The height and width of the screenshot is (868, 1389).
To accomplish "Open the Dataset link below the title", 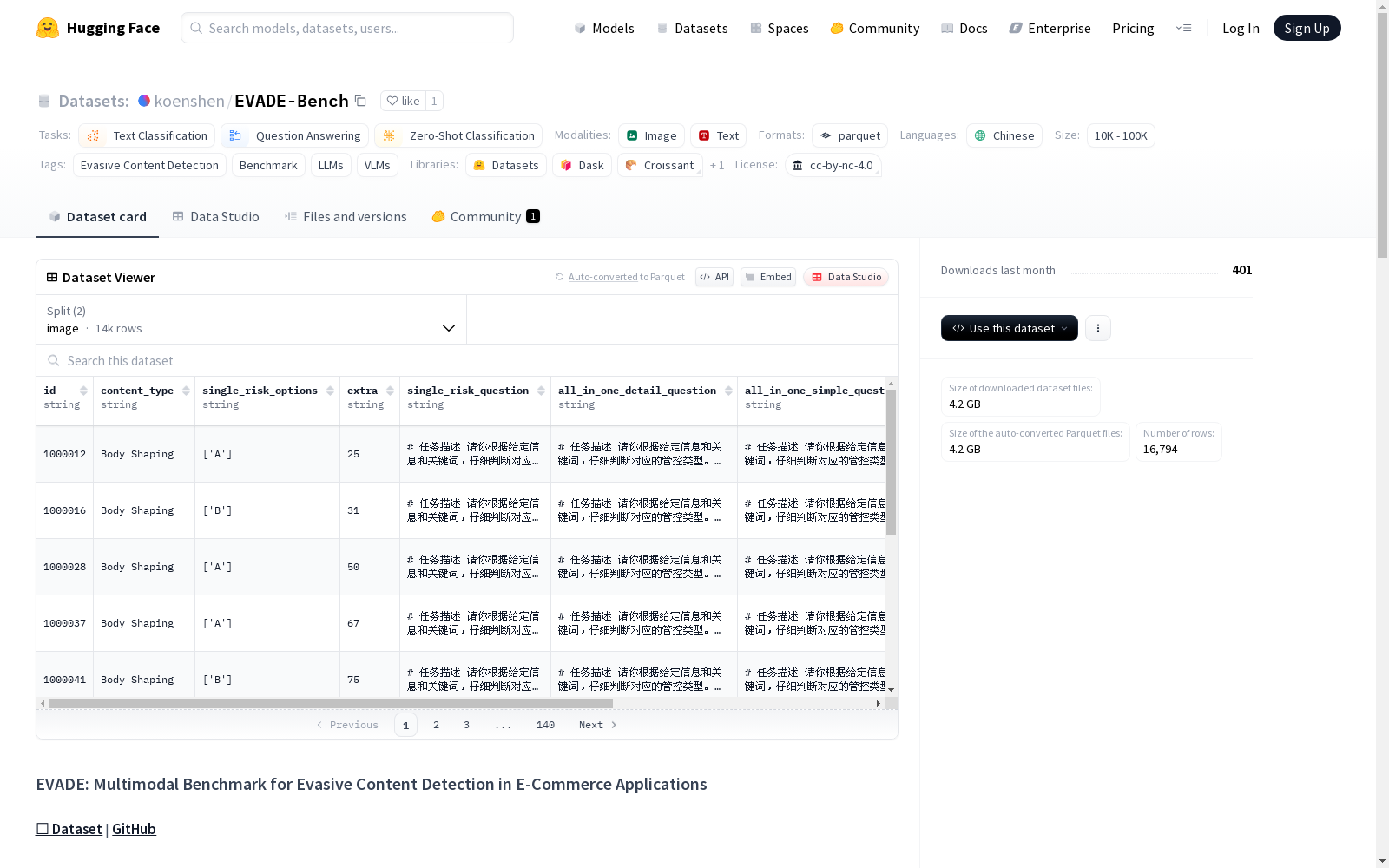I will point(69,829).
